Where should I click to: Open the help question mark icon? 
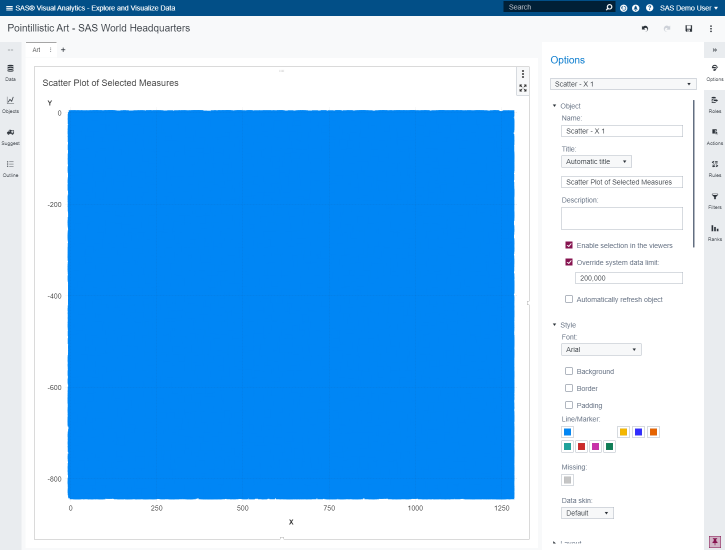tap(649, 8)
